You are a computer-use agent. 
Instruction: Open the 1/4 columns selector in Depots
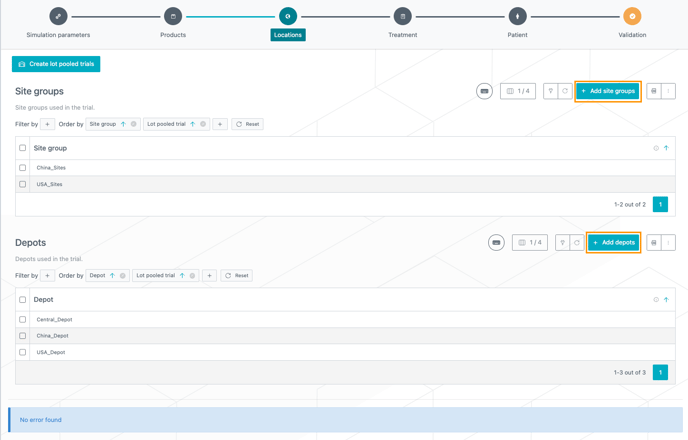(530, 243)
